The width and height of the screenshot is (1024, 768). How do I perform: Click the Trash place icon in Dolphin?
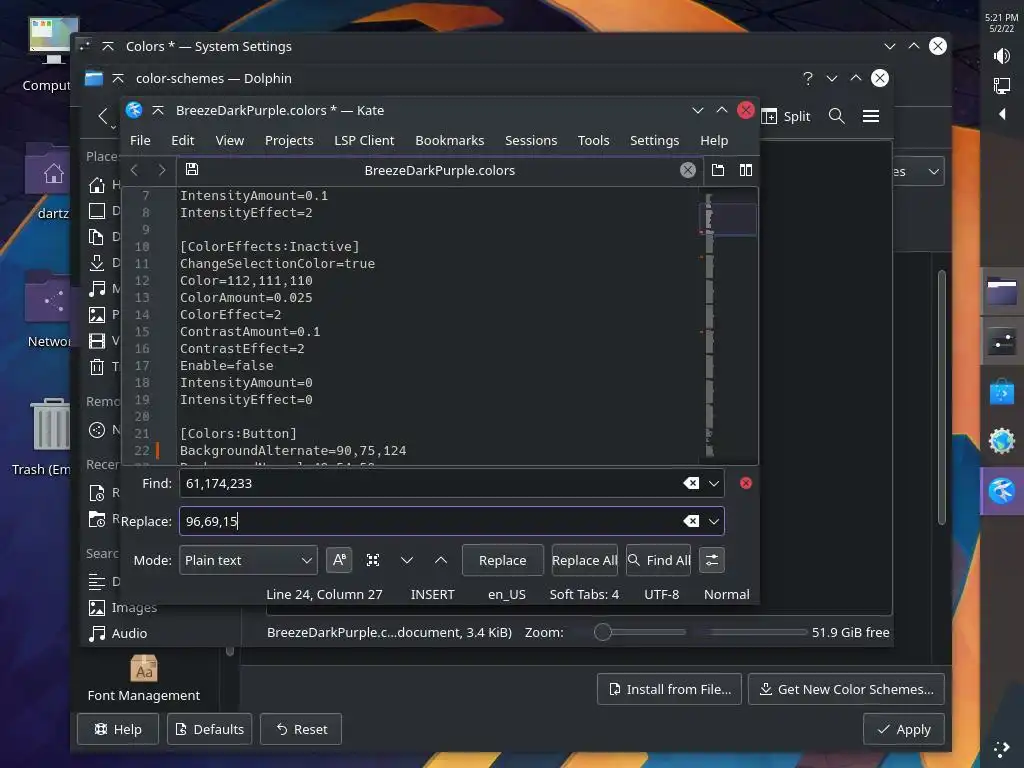97,367
